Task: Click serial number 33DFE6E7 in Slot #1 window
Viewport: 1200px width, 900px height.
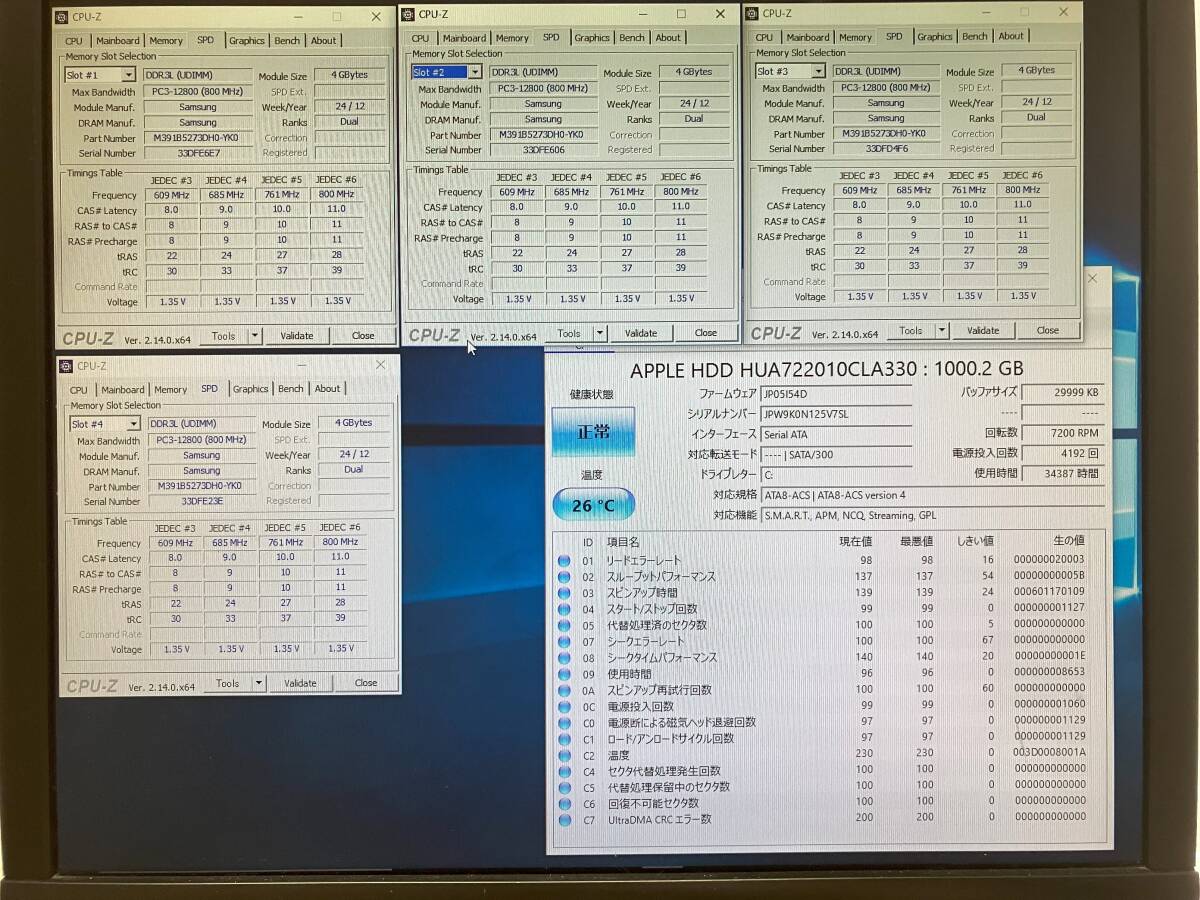Action: coord(199,153)
